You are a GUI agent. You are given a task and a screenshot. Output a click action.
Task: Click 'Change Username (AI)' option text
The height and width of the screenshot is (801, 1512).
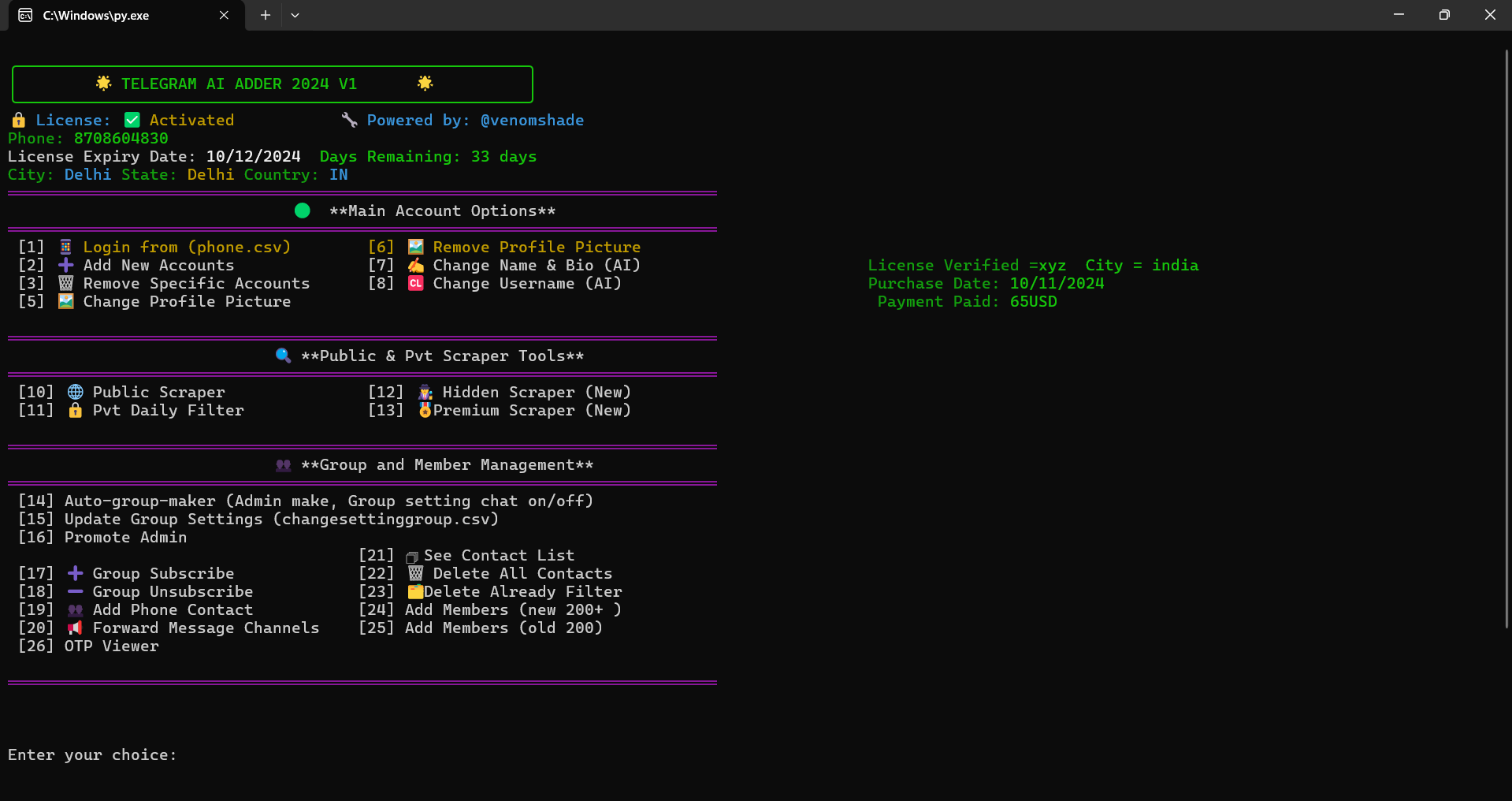[528, 283]
